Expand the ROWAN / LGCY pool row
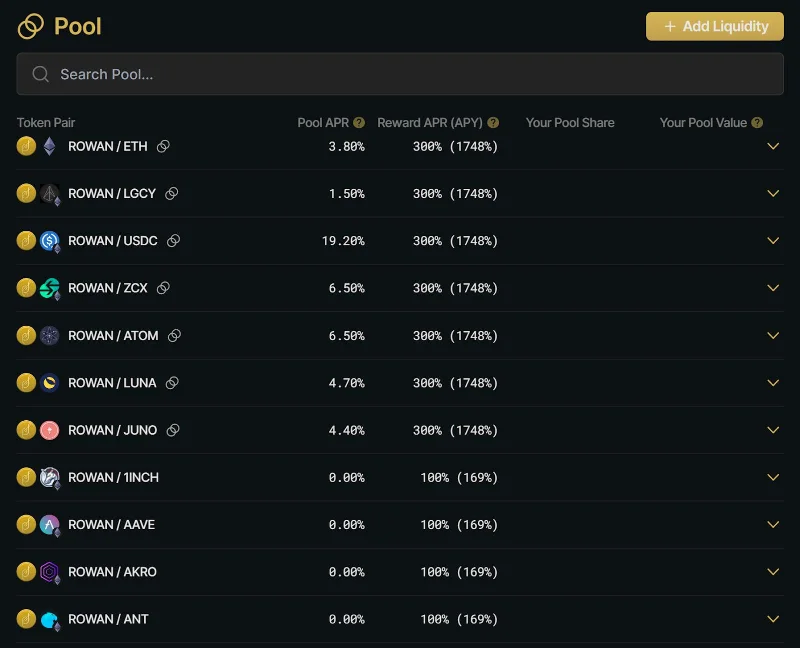This screenshot has width=800, height=648. click(x=773, y=193)
